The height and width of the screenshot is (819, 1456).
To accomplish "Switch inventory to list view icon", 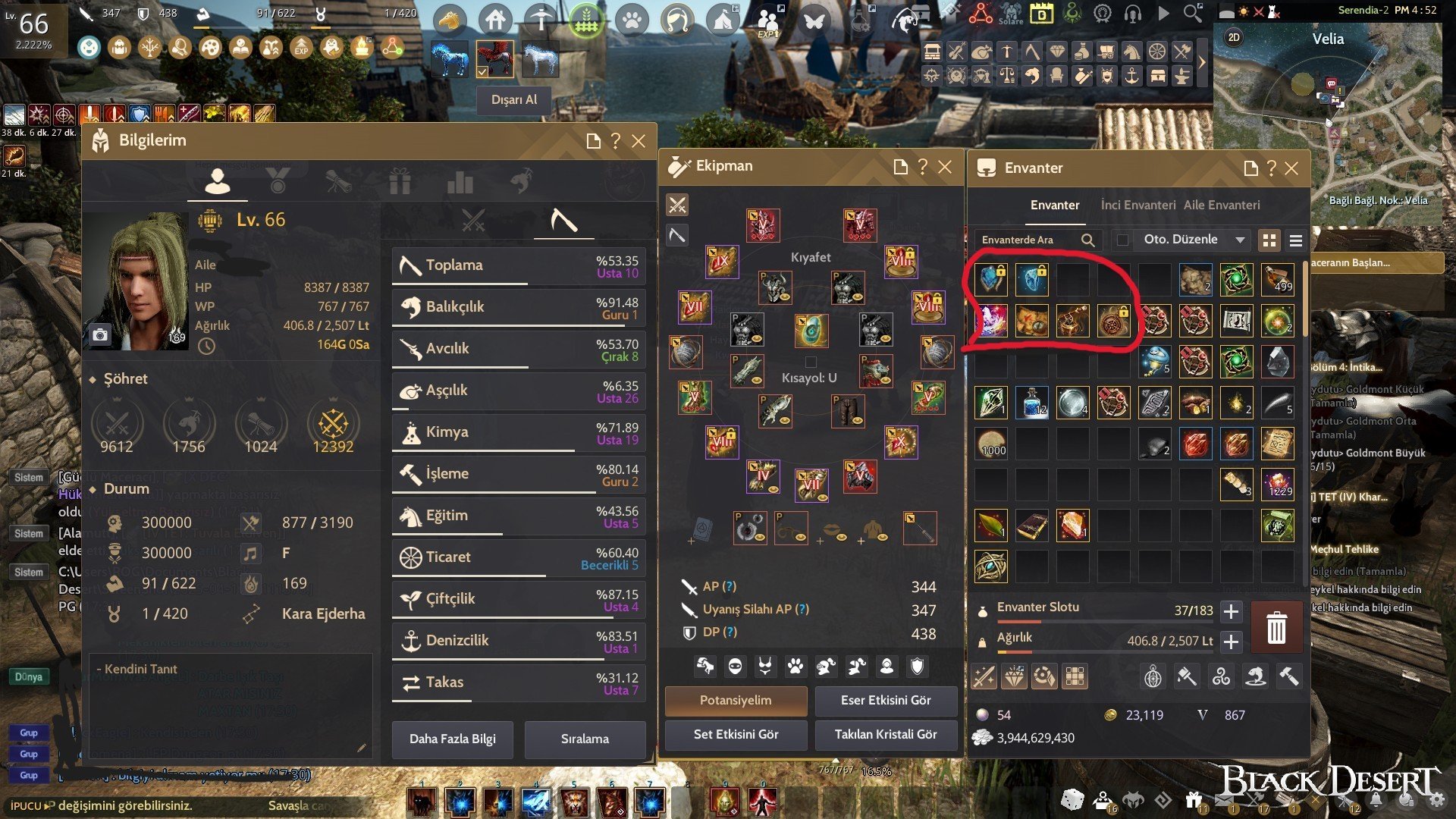I will click(x=1296, y=240).
